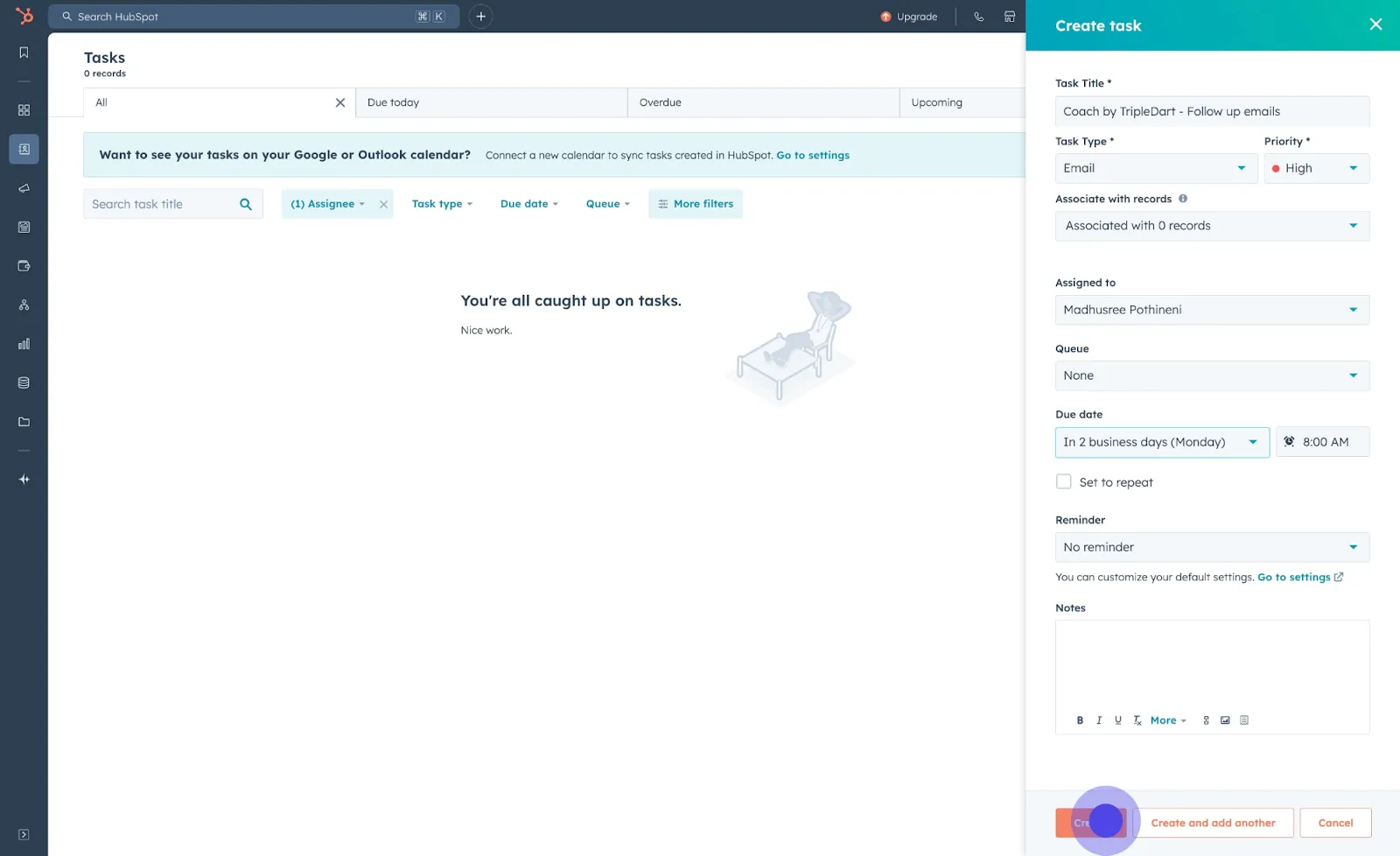Click the plus quick-create icon

(480, 17)
